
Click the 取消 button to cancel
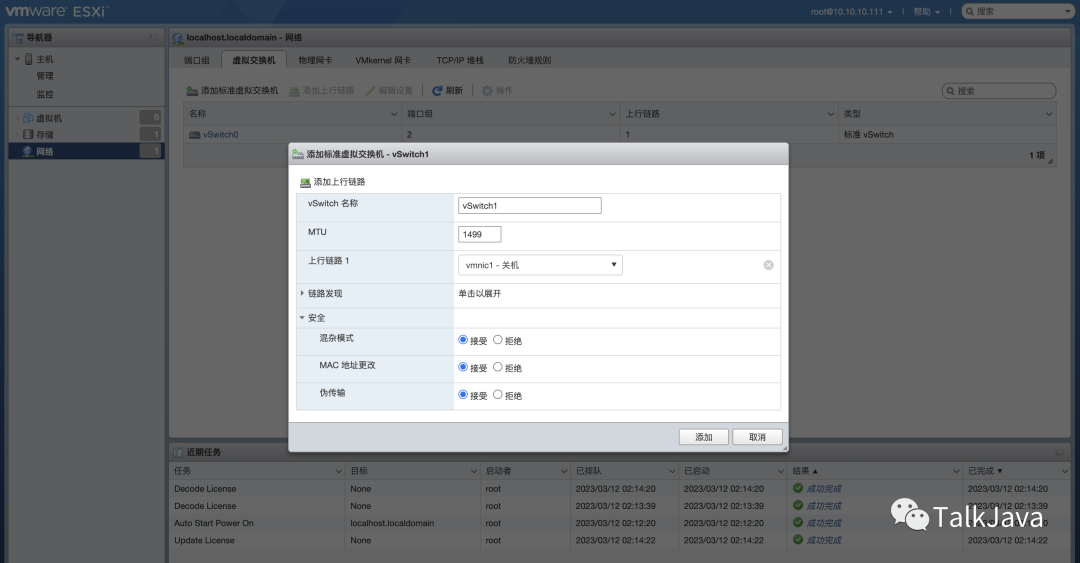click(756, 437)
